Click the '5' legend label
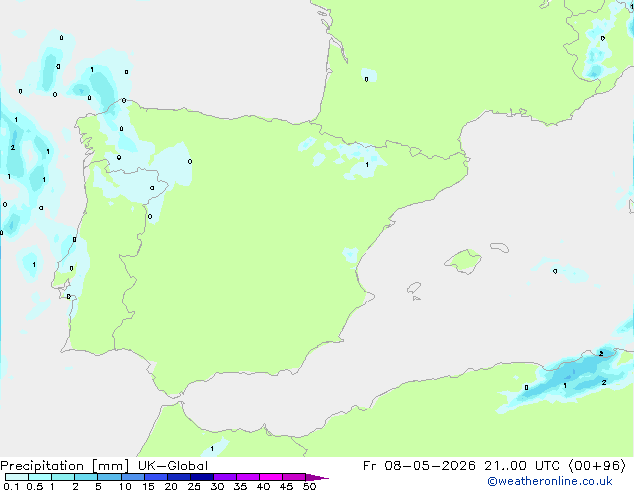The width and height of the screenshot is (634, 490). pos(98,486)
